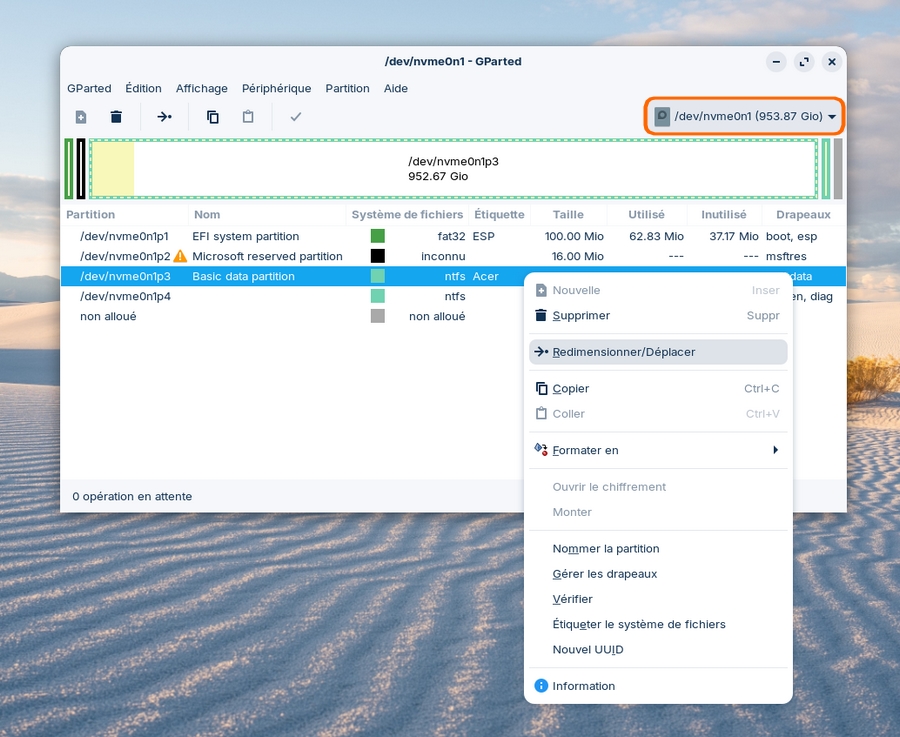This screenshot has width=900, height=737.
Task: Click the copy partition toolbar icon
Action: [213, 117]
